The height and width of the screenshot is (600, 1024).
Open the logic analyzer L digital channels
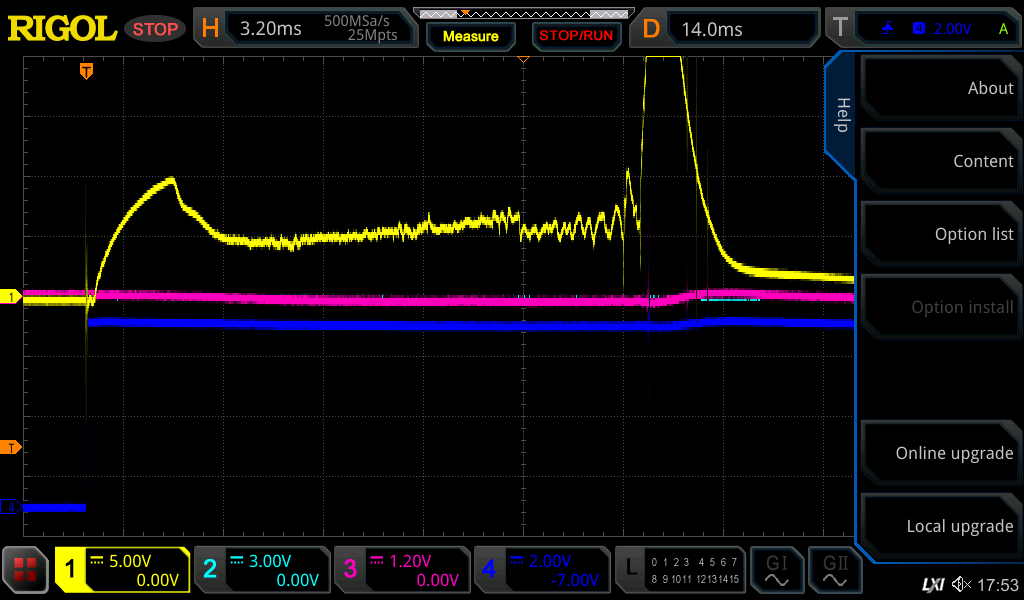point(681,570)
